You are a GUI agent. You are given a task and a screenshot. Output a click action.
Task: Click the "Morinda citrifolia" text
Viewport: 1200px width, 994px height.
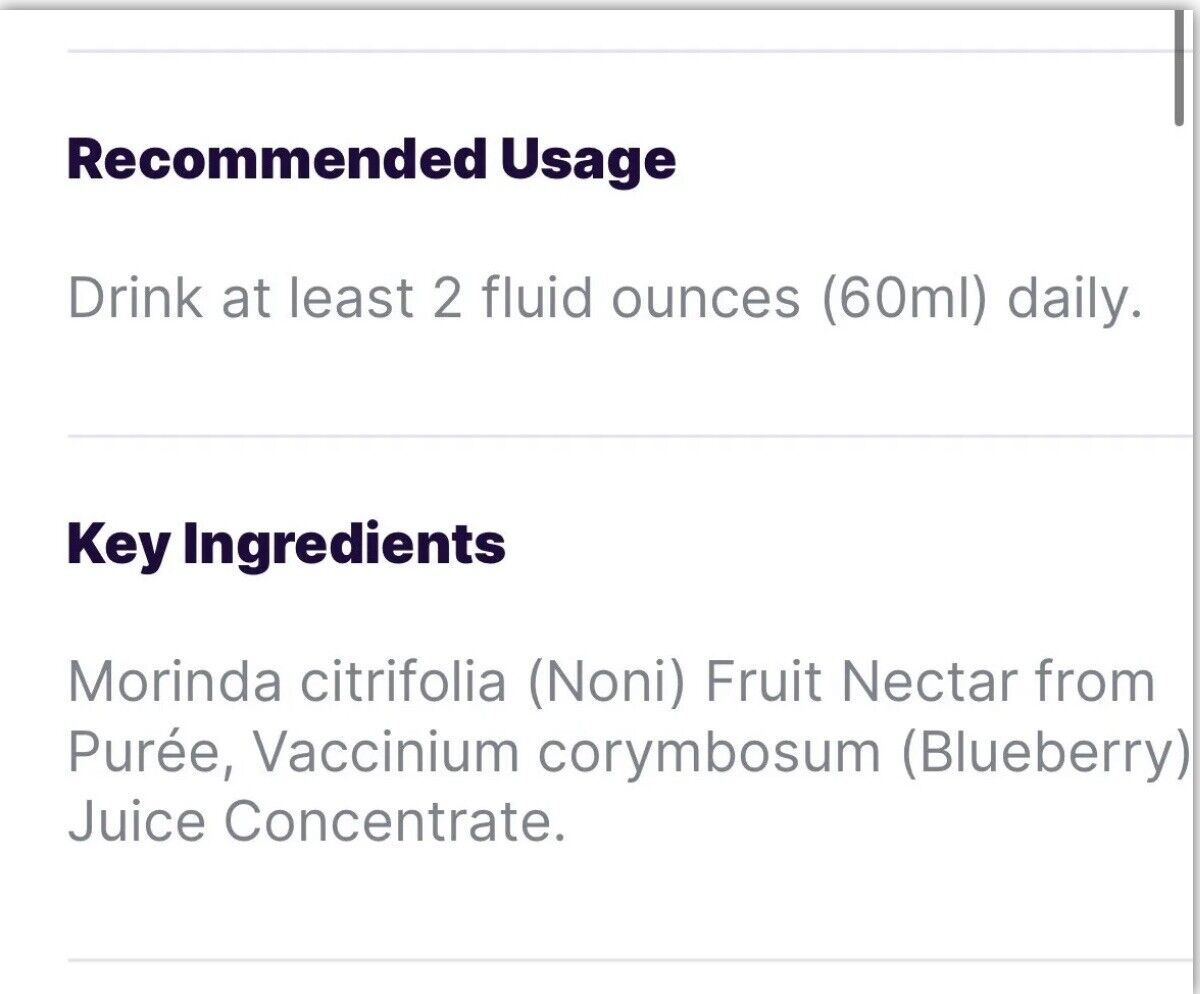pyautogui.click(x=287, y=682)
